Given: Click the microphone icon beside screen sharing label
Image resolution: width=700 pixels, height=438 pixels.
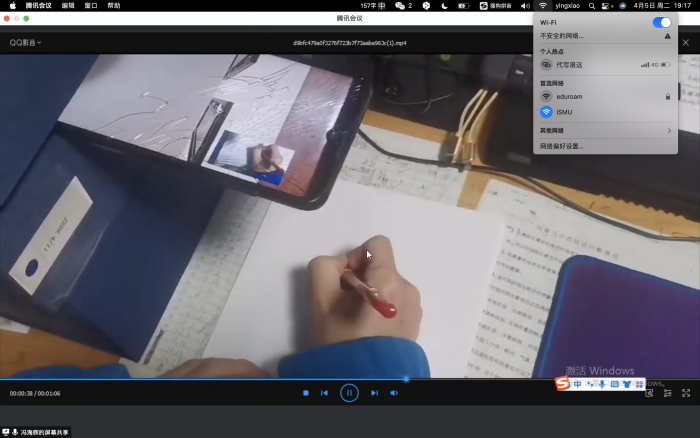Looking at the screenshot, I should pyautogui.click(x=15, y=432).
